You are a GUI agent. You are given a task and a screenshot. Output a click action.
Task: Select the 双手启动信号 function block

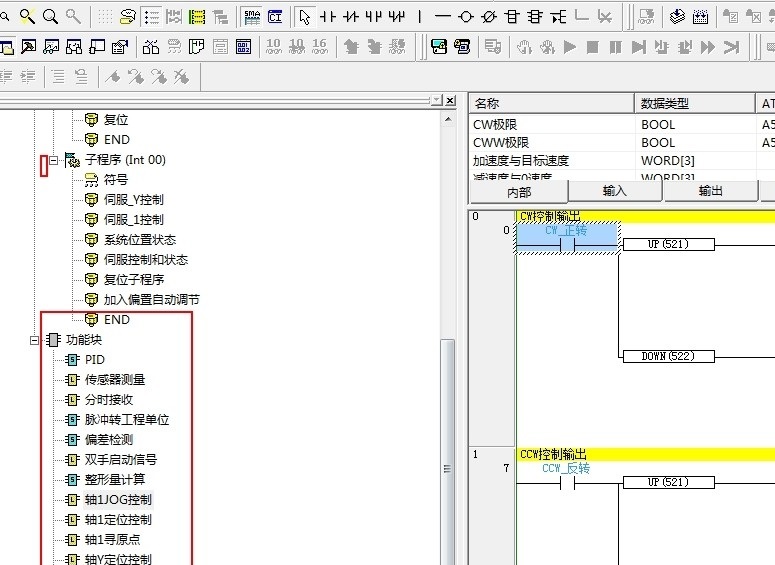tap(121, 460)
